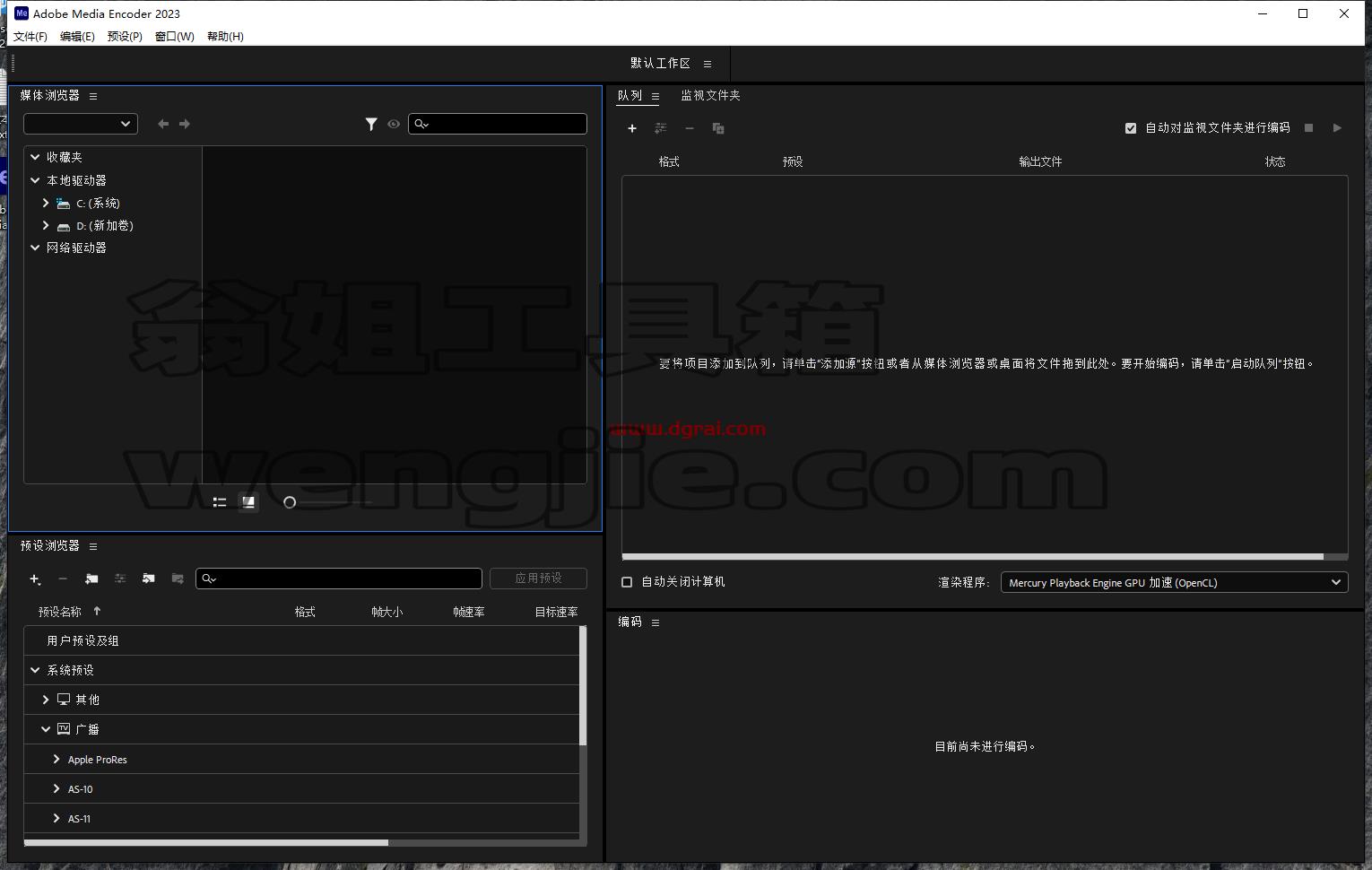Enable 自动关闭计算机 checkbox

pyautogui.click(x=627, y=582)
